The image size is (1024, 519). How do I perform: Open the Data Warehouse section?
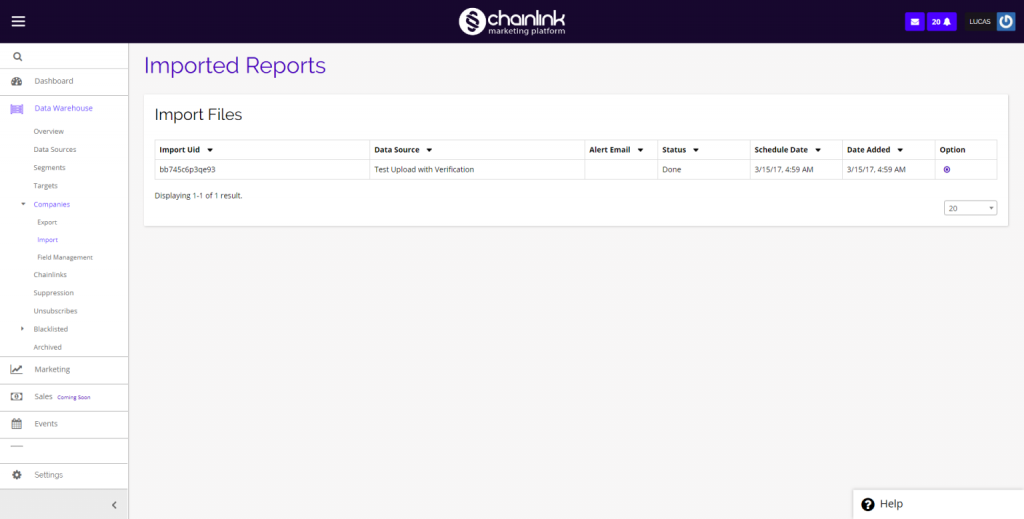64,108
